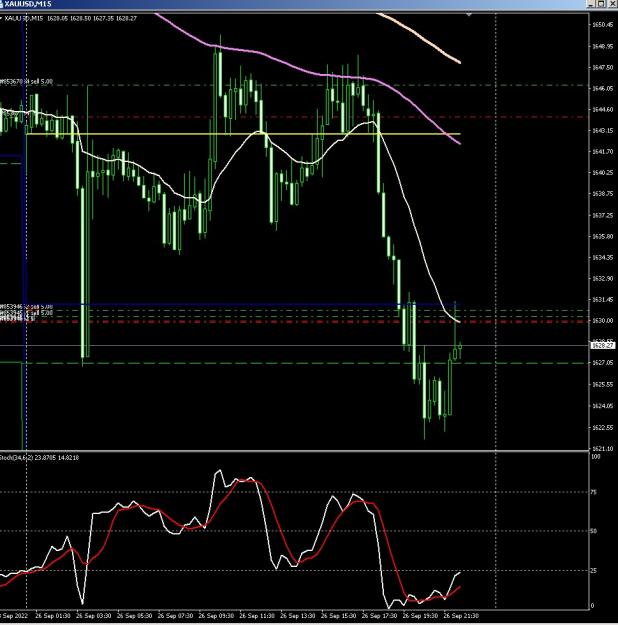
Task: Click the 1637.25 price scale label
Action: coord(602,215)
